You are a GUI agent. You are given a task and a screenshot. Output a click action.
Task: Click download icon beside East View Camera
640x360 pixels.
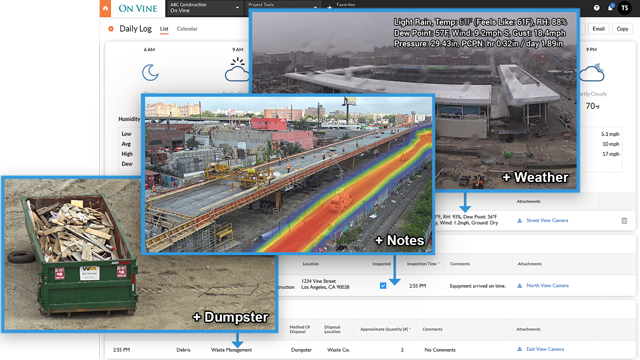520,349
